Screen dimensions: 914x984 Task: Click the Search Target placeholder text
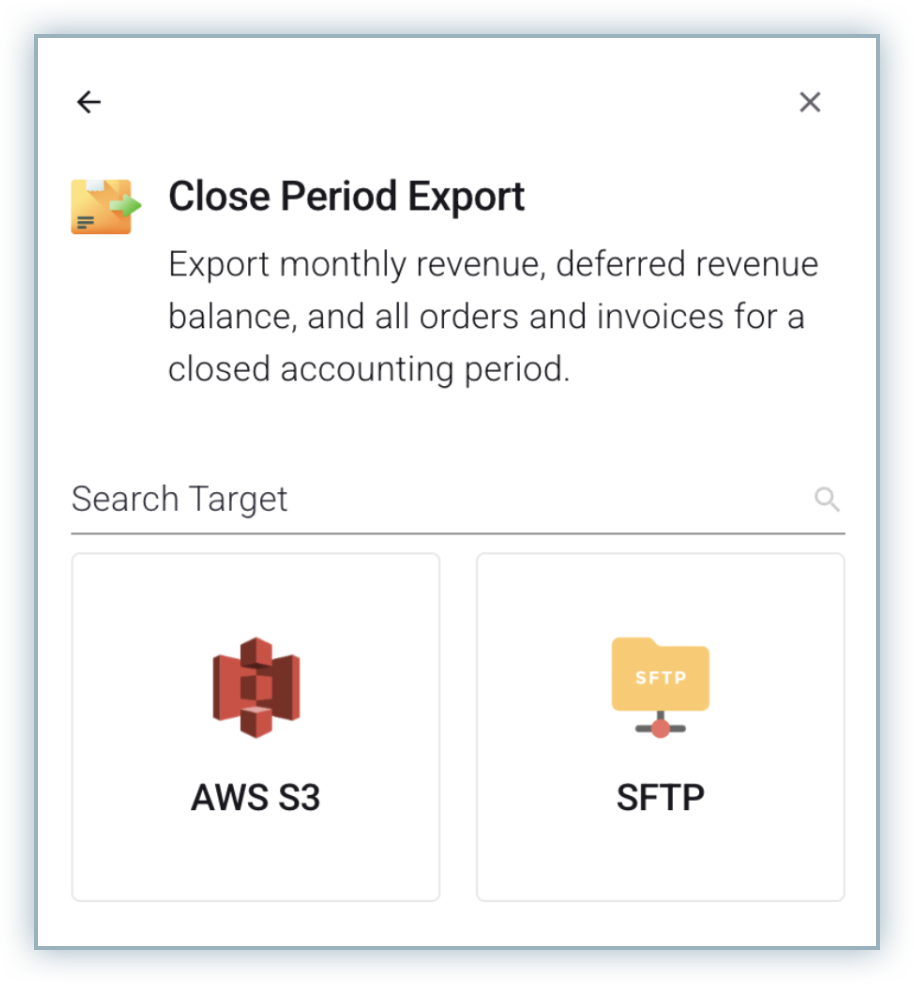180,499
